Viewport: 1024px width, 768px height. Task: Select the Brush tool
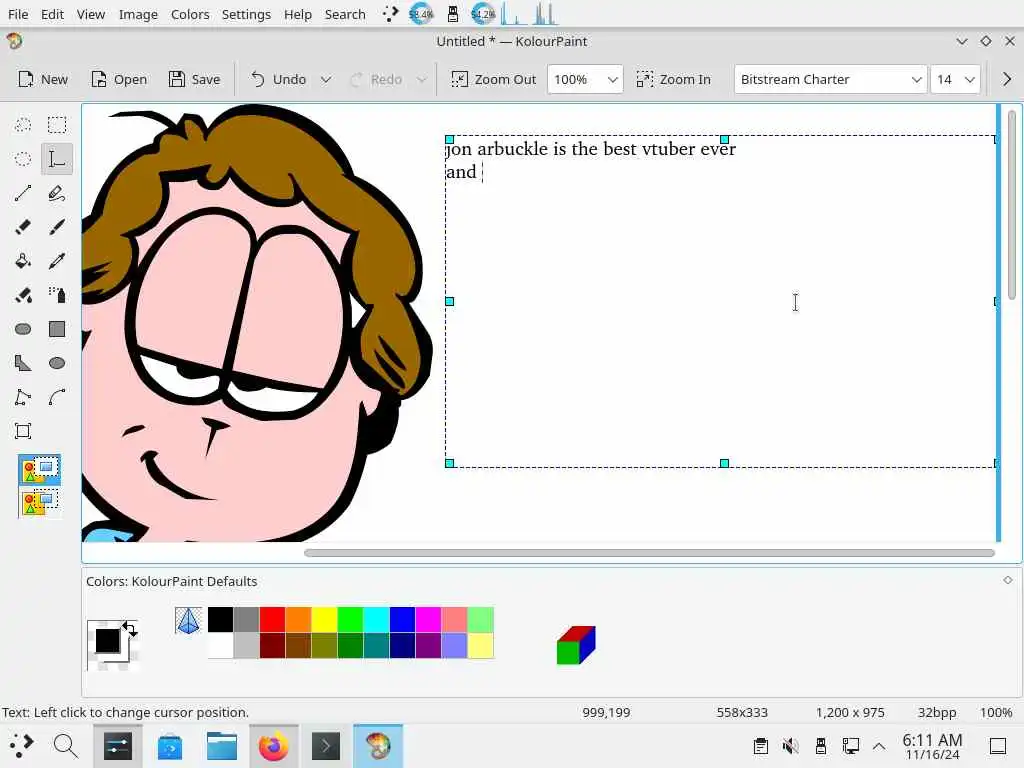click(57, 227)
